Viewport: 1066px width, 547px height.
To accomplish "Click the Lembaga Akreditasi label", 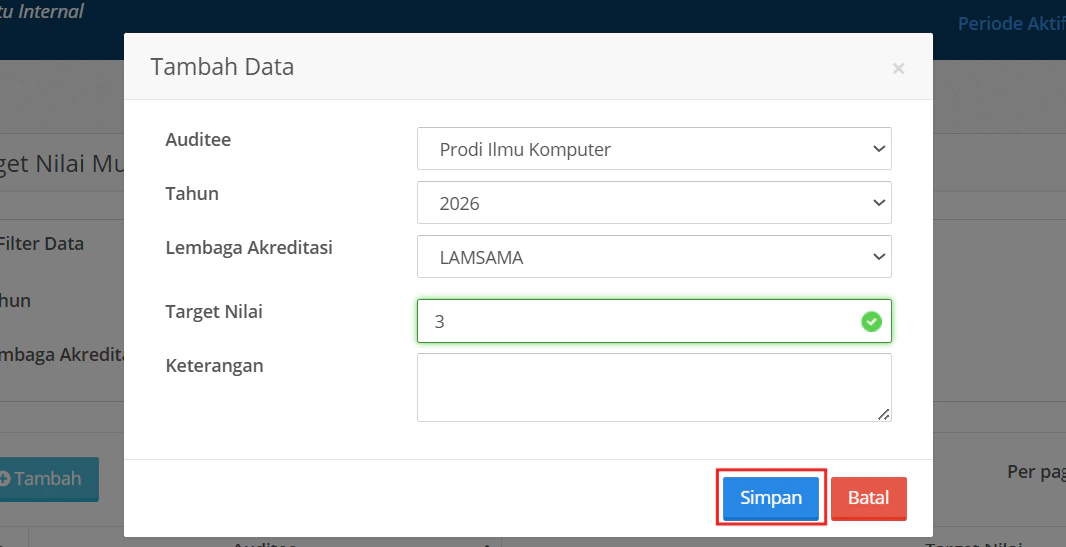I will pos(249,247).
